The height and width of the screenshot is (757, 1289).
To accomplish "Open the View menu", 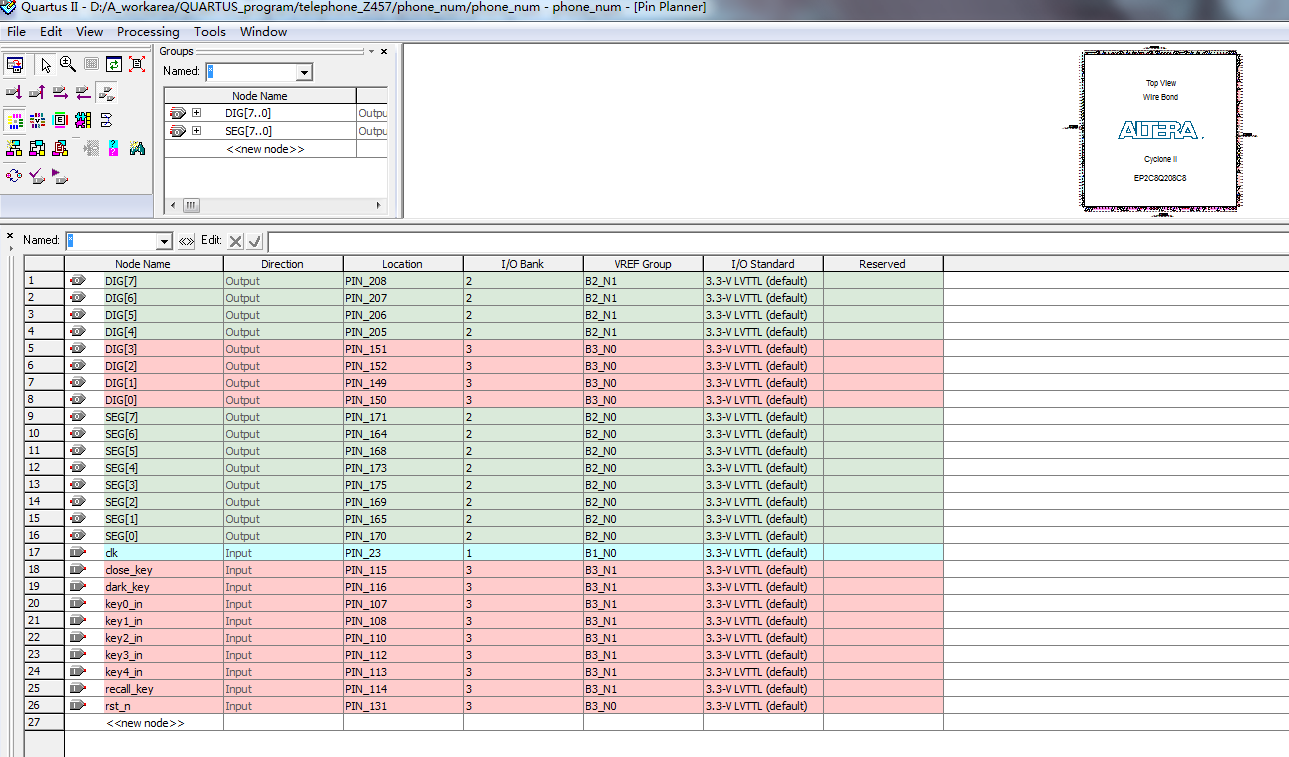I will (89, 31).
